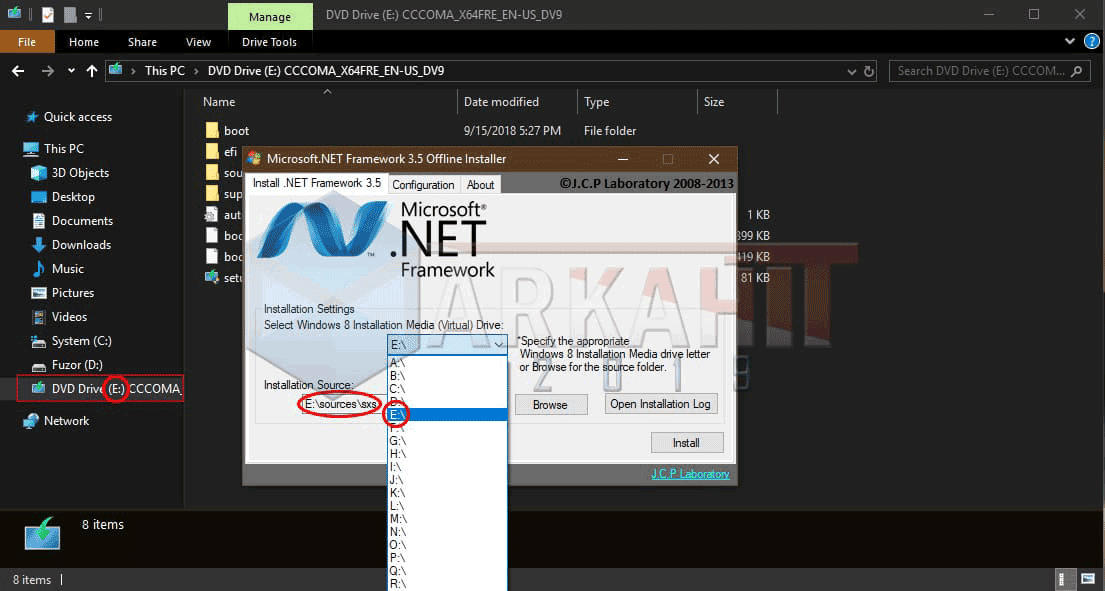
Task: Open the Share ribbon tab
Action: [142, 42]
